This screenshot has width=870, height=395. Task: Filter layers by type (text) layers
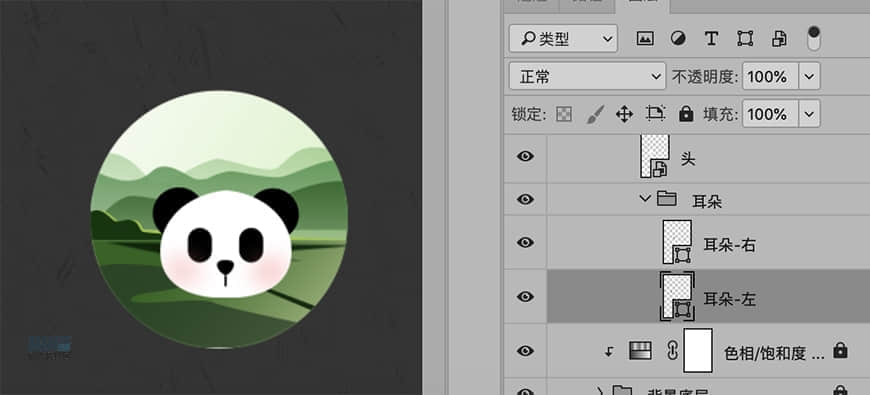[x=711, y=38]
